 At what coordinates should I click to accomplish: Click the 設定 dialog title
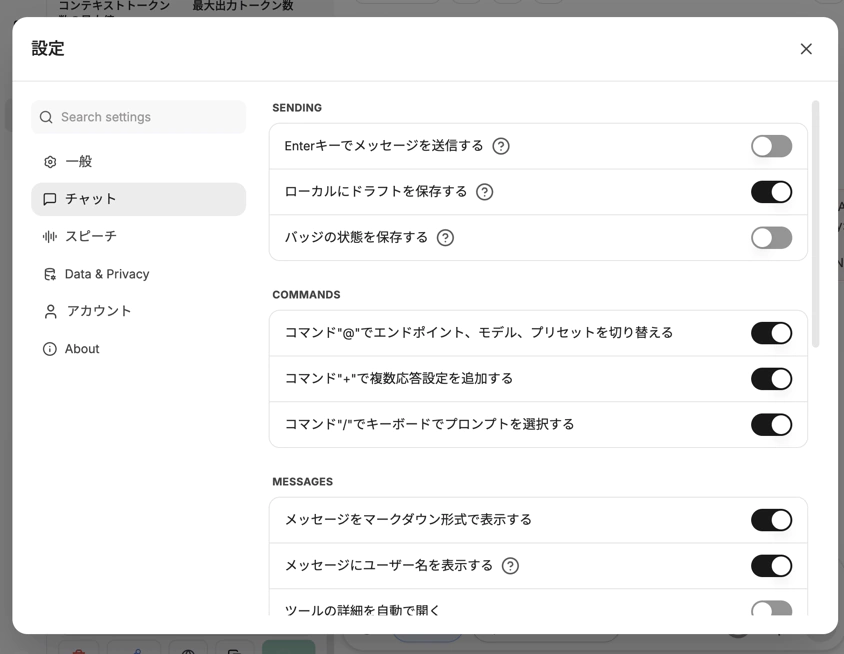click(x=48, y=48)
